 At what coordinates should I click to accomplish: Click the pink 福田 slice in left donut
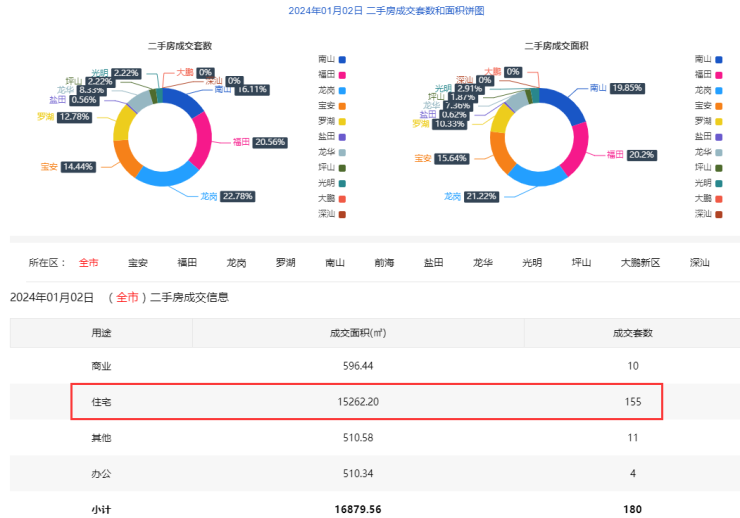click(x=203, y=141)
